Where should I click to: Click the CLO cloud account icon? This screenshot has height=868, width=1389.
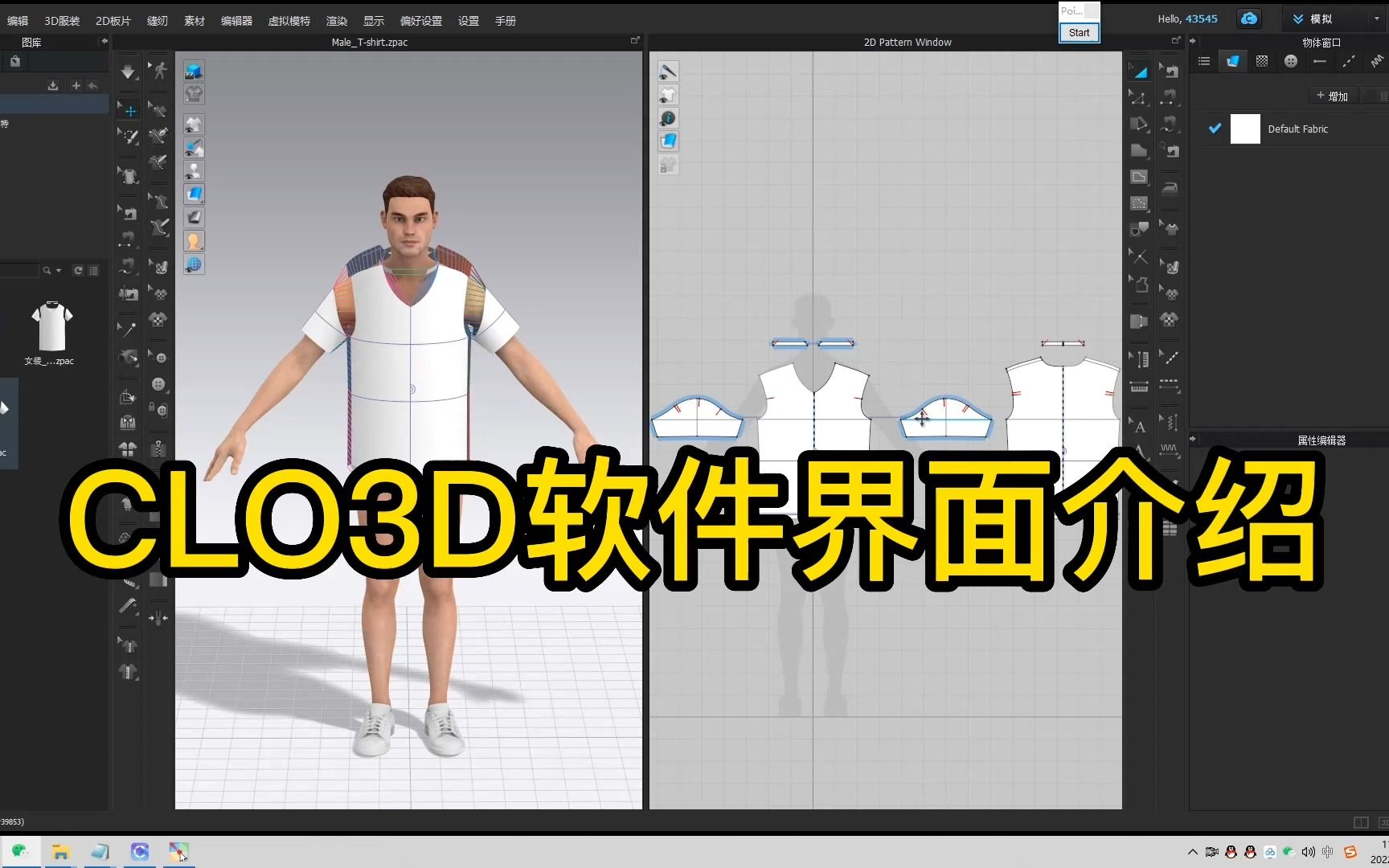1249,18
